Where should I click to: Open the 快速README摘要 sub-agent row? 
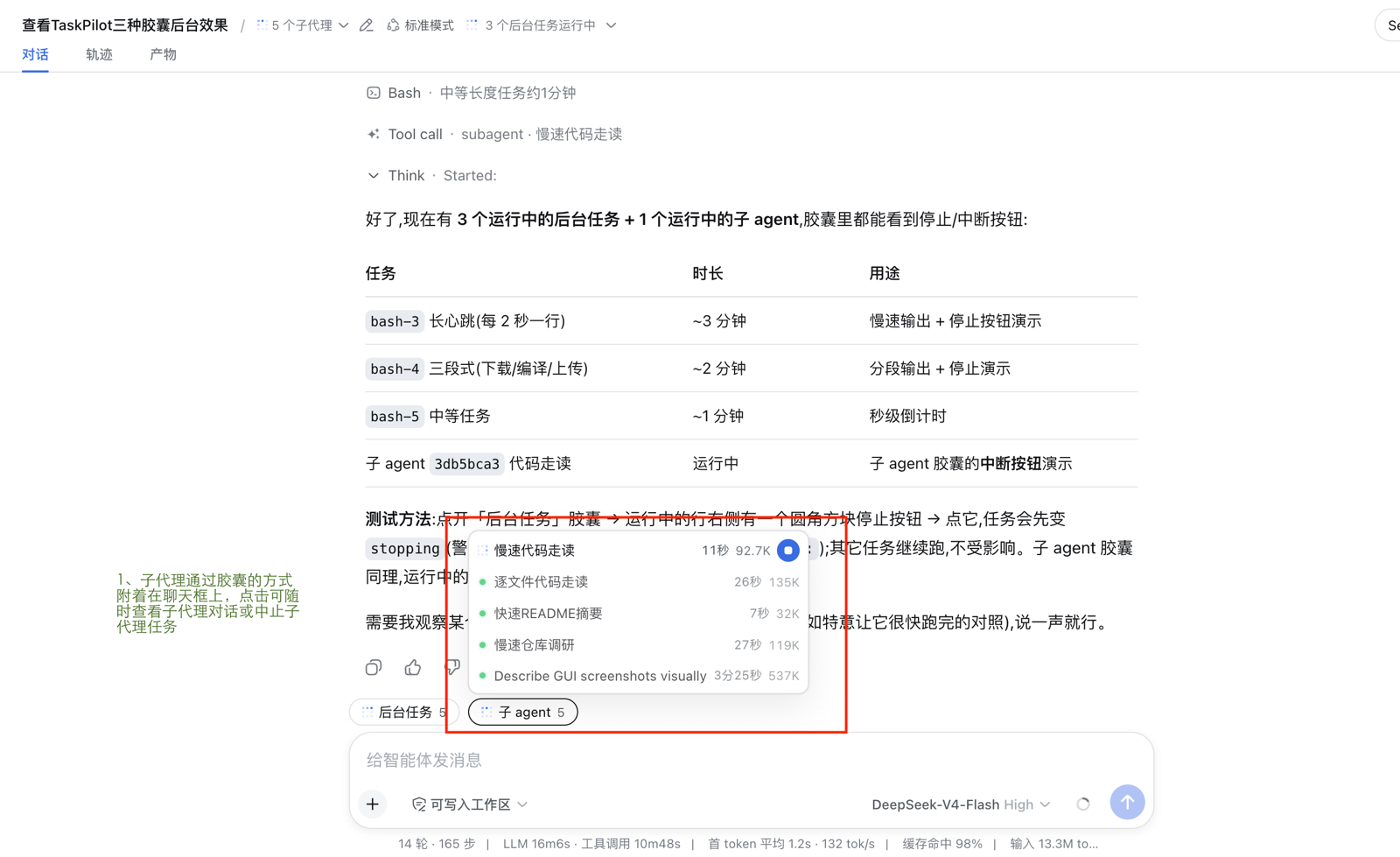(x=639, y=614)
